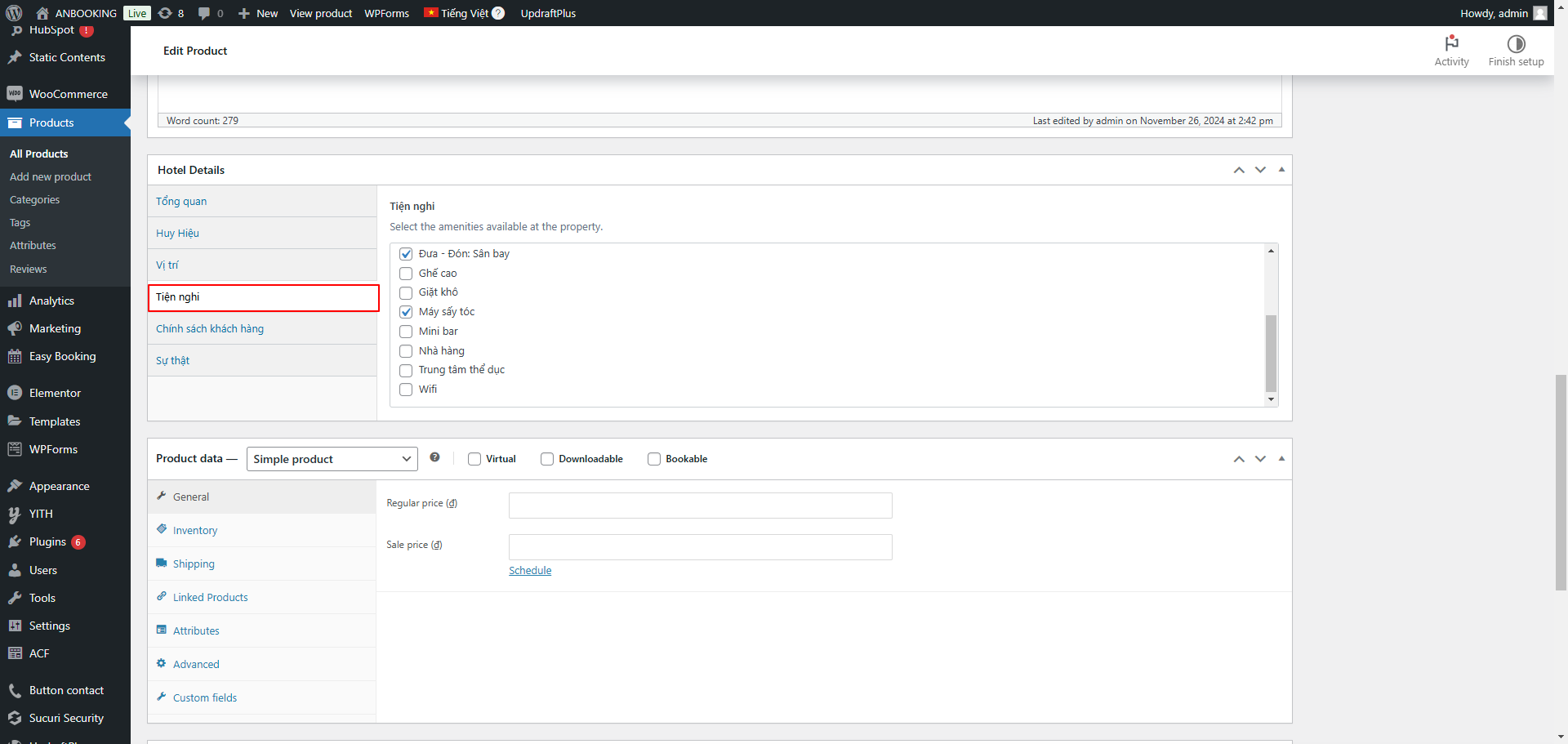Open the Activity flag icon
Viewport: 1568px width, 744px height.
1451,42
